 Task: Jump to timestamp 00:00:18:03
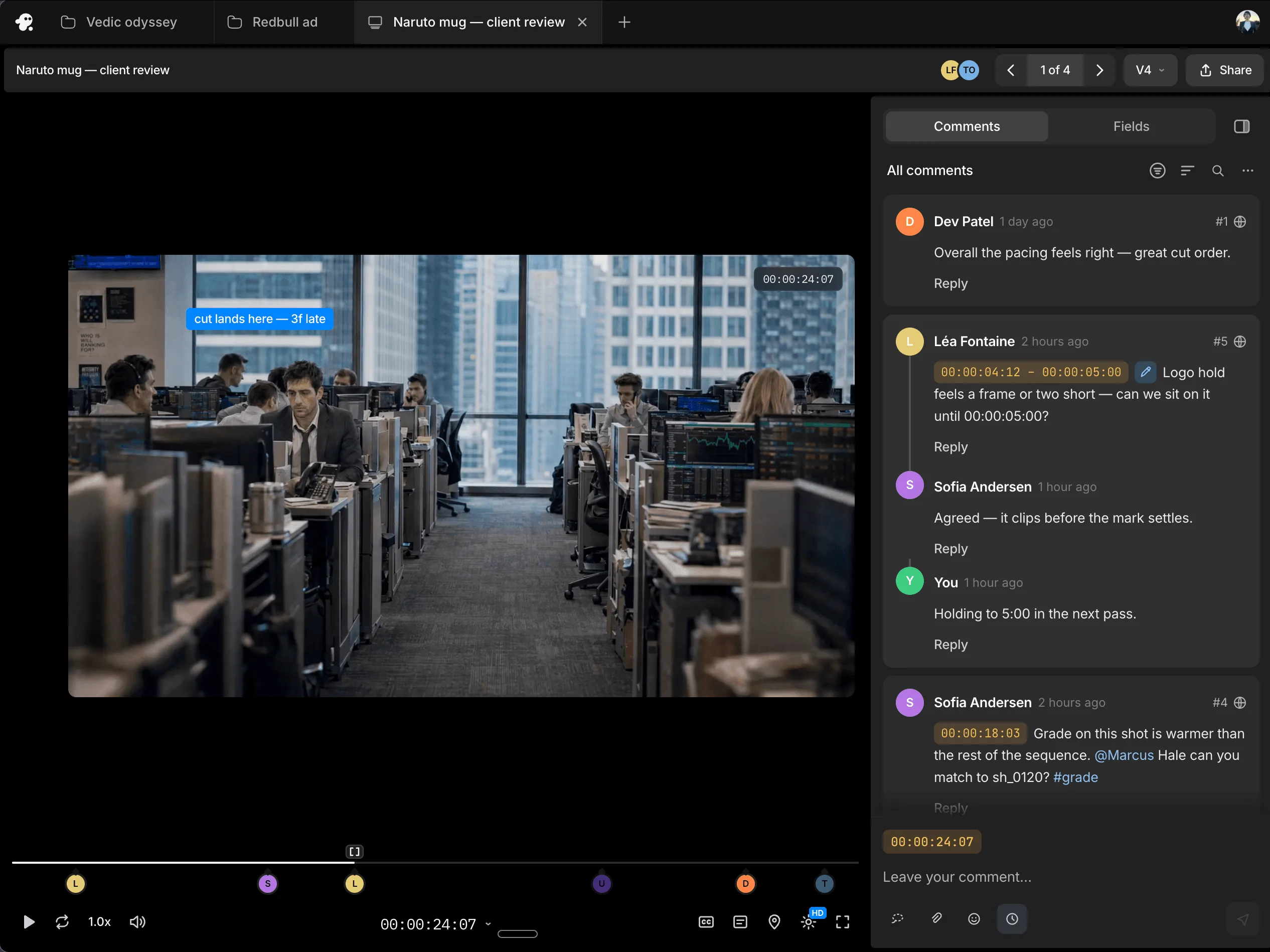pyautogui.click(x=980, y=733)
